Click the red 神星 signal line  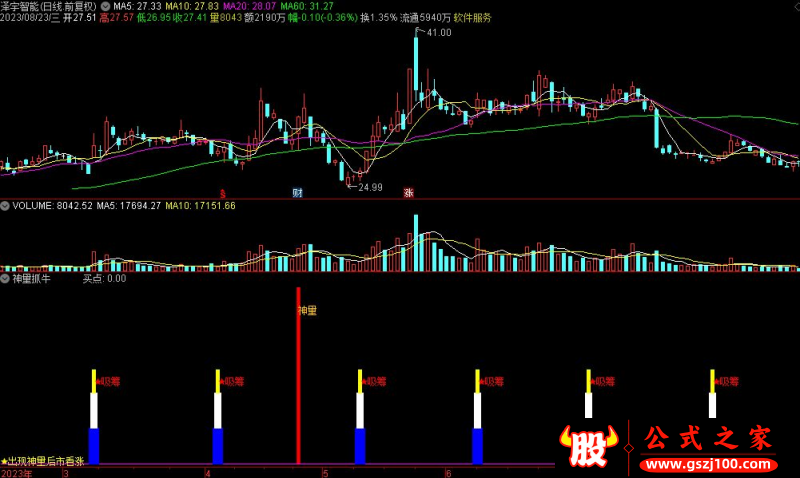point(297,380)
